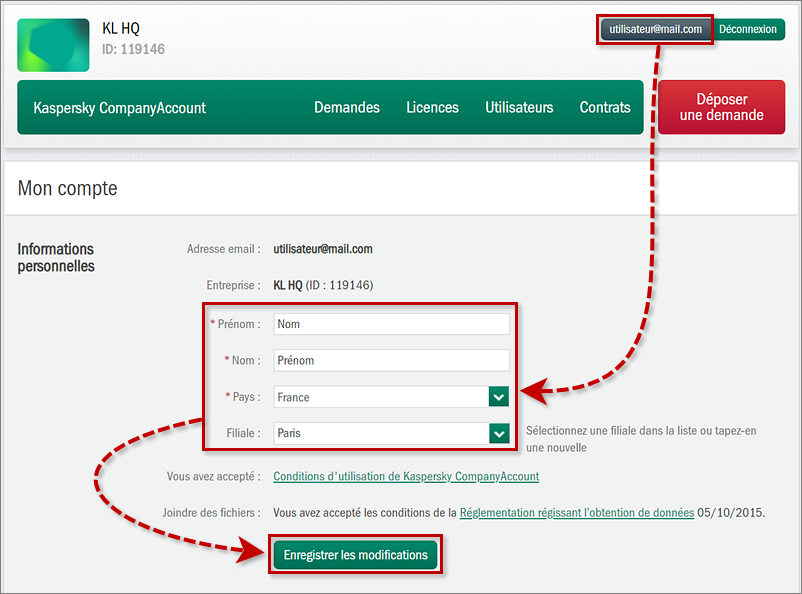Click the Mon compte page heading
The image size is (802, 594).
click(x=67, y=188)
